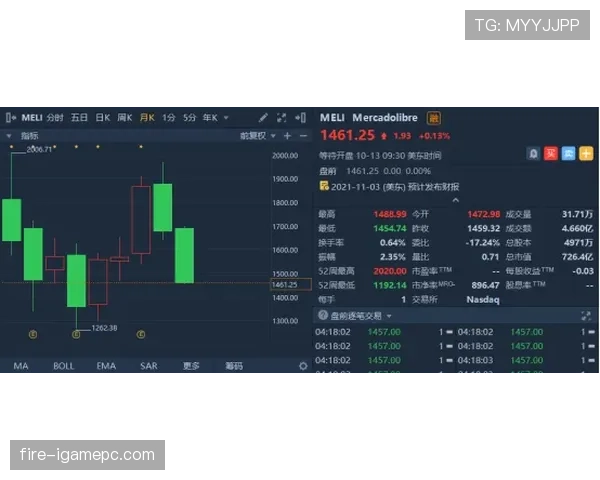Zoom out the chart with the minus icon
The height and width of the screenshot is (480, 600).
[303, 136]
